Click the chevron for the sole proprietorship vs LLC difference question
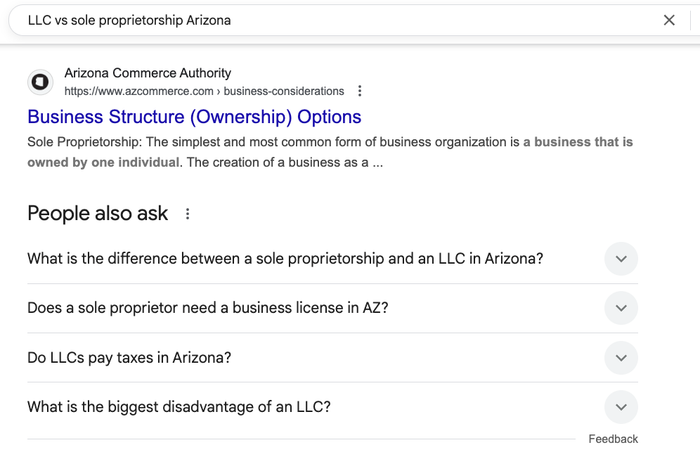 [621, 259]
